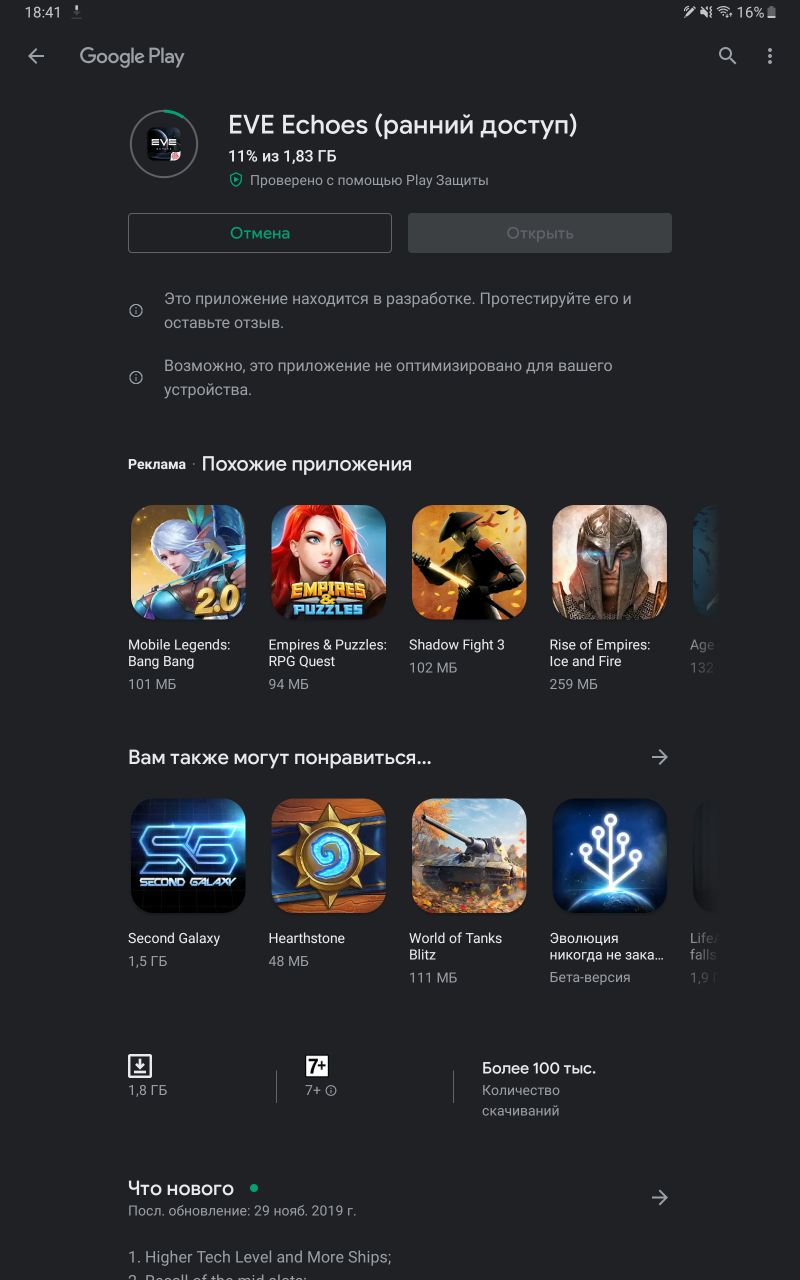Open Shadow Fight 3 app icon
800x1280 pixels.
point(469,562)
